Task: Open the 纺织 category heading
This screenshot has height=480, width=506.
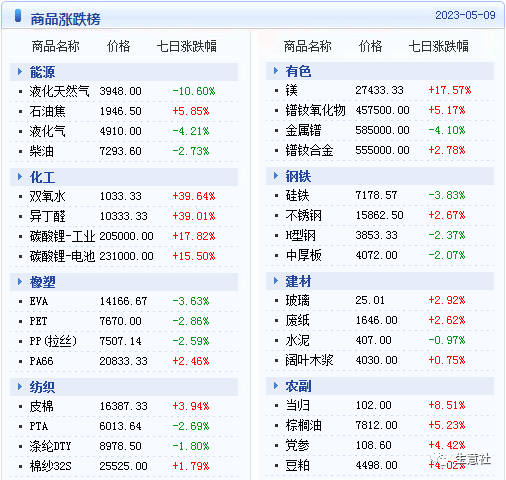Action: [x=42, y=387]
